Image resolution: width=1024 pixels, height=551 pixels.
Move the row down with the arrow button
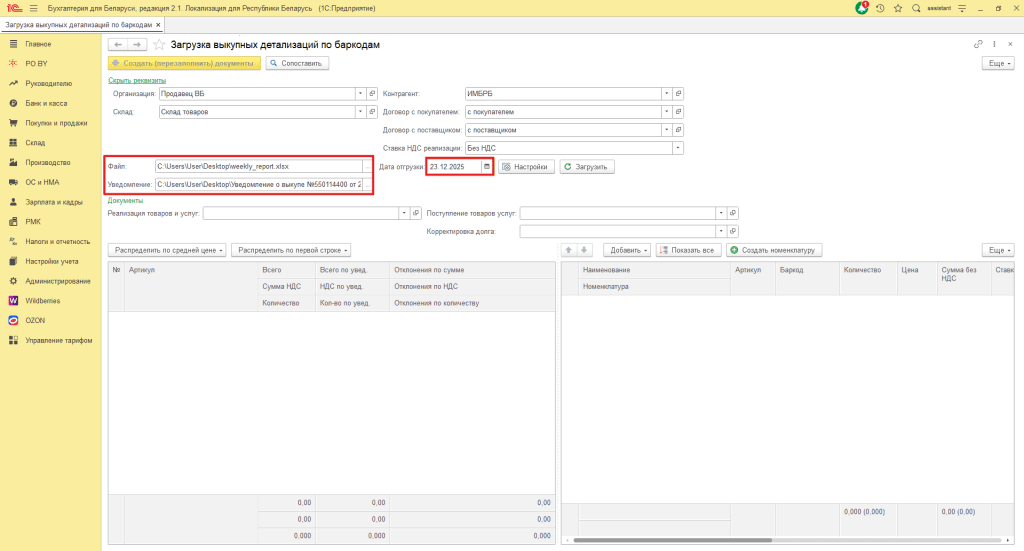click(586, 249)
